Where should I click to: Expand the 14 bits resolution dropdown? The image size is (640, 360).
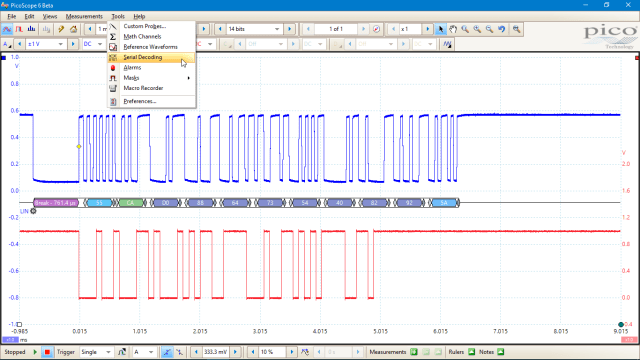pyautogui.click(x=254, y=29)
